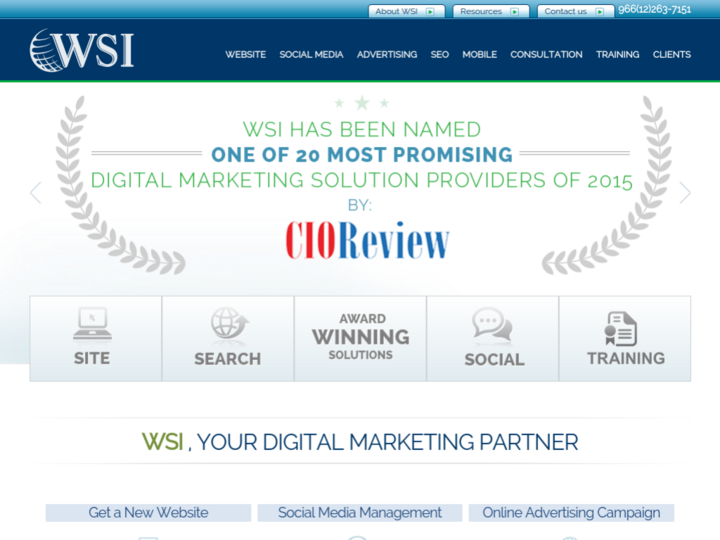The height and width of the screenshot is (540, 720).
Task: Open the CONSULTATION menu item
Action: point(546,54)
